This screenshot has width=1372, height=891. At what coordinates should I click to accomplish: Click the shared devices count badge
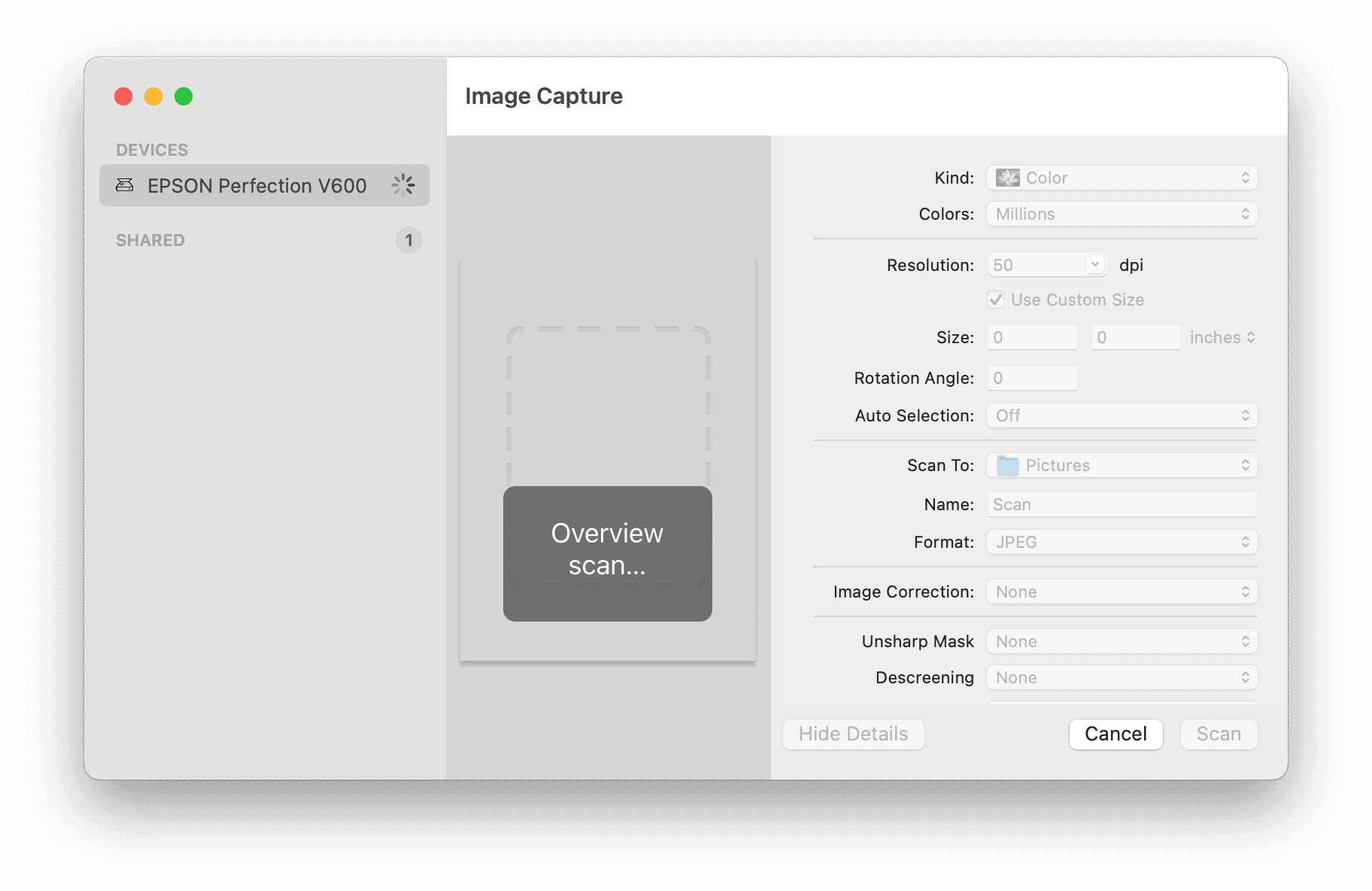point(408,240)
